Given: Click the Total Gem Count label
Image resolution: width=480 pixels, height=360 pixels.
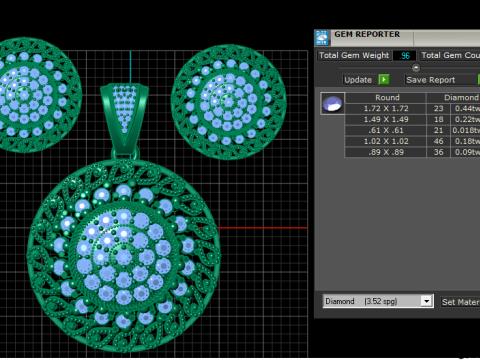Looking at the screenshot, I should coord(450,55).
